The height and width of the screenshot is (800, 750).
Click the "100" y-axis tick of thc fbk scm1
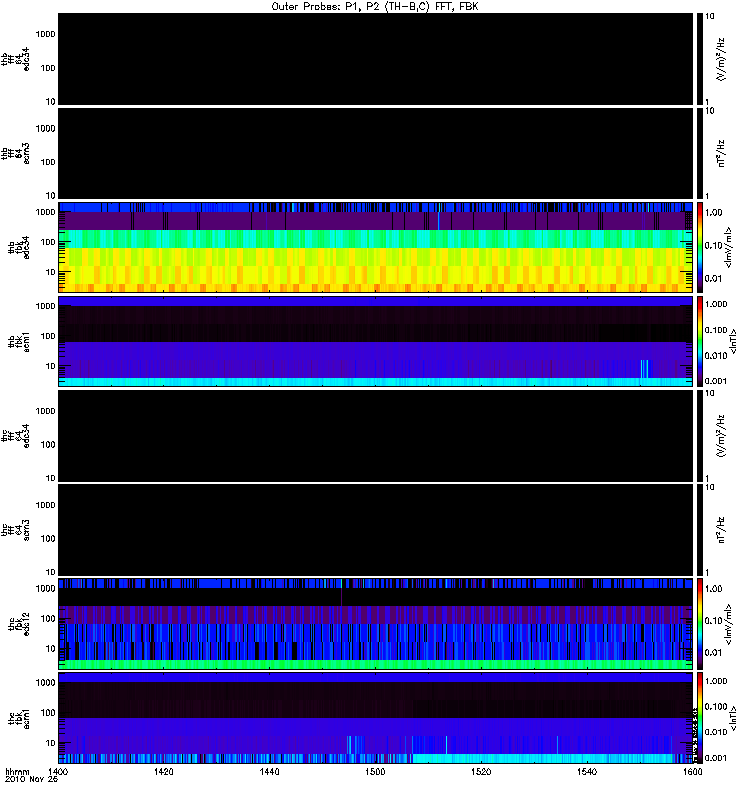click(47, 712)
